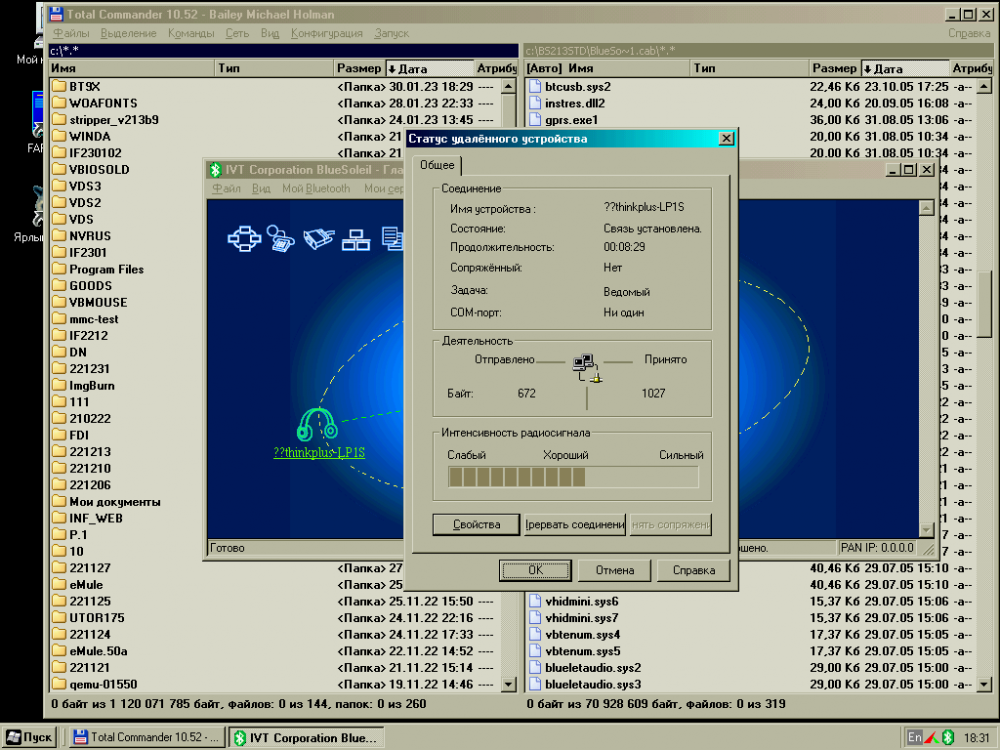1000x750 pixels.
Task: Click left panel scrollbar down arrow
Action: 508,684
